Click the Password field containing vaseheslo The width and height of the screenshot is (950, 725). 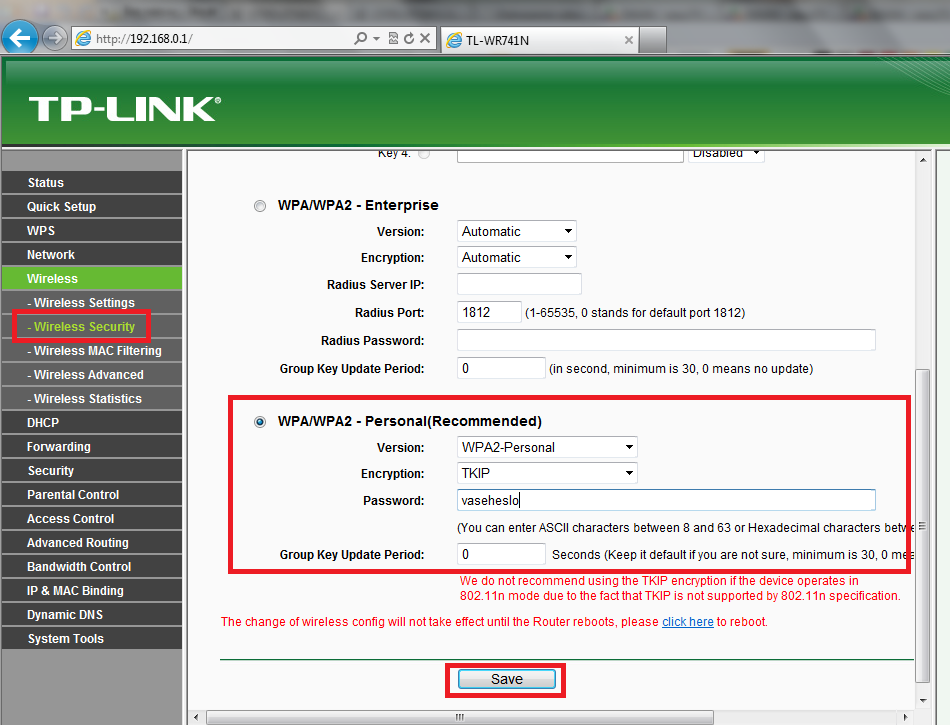[x=666, y=500]
